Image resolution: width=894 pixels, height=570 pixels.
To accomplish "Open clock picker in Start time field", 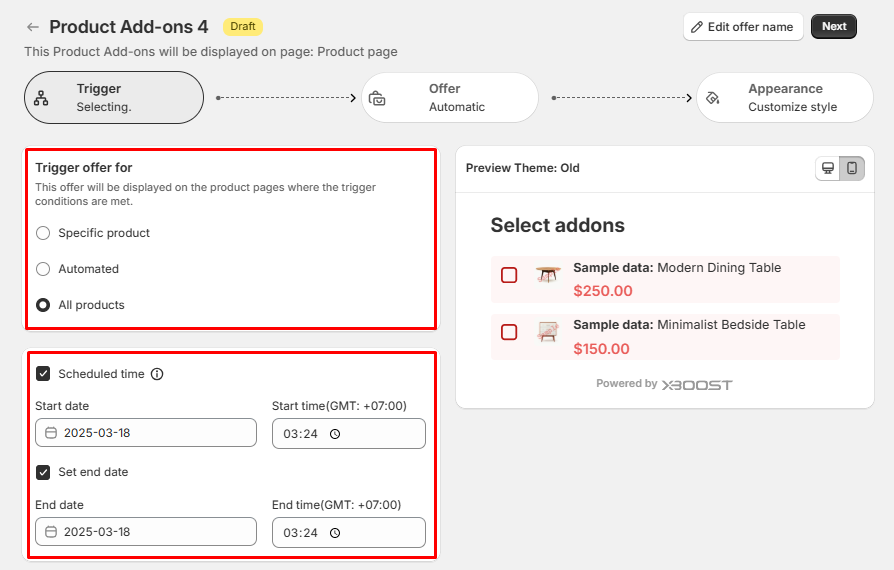I will tap(335, 434).
